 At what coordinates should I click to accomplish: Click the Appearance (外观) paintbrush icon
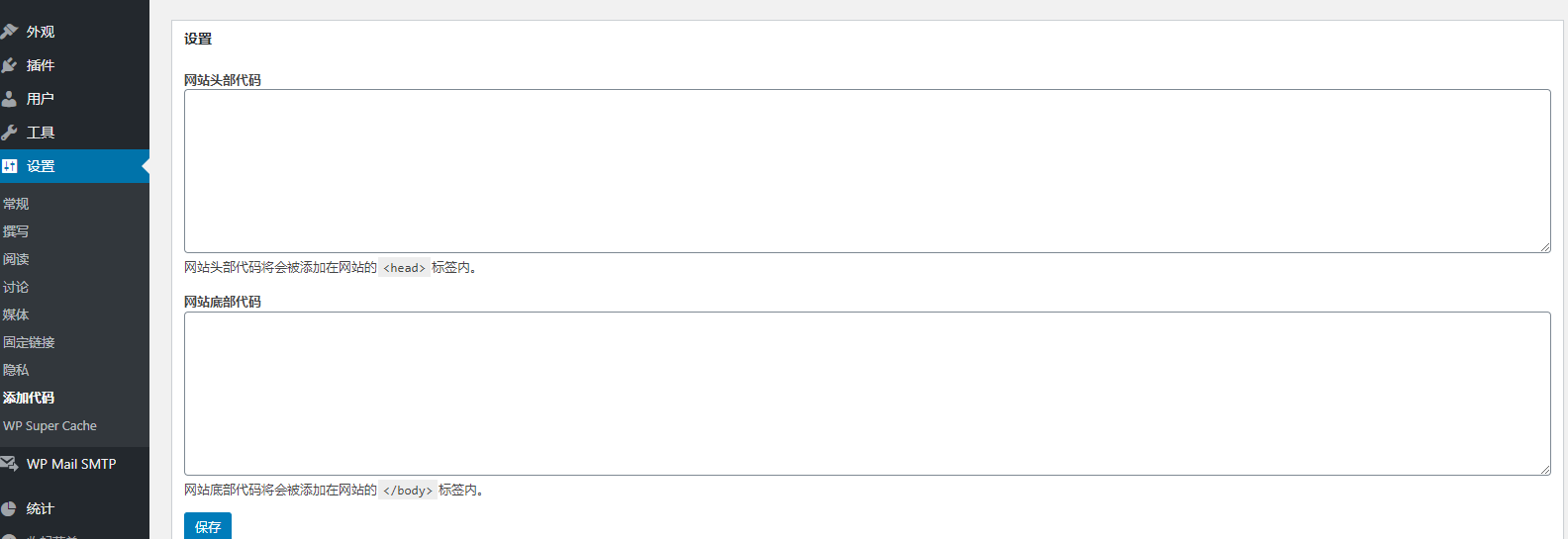[x=9, y=32]
